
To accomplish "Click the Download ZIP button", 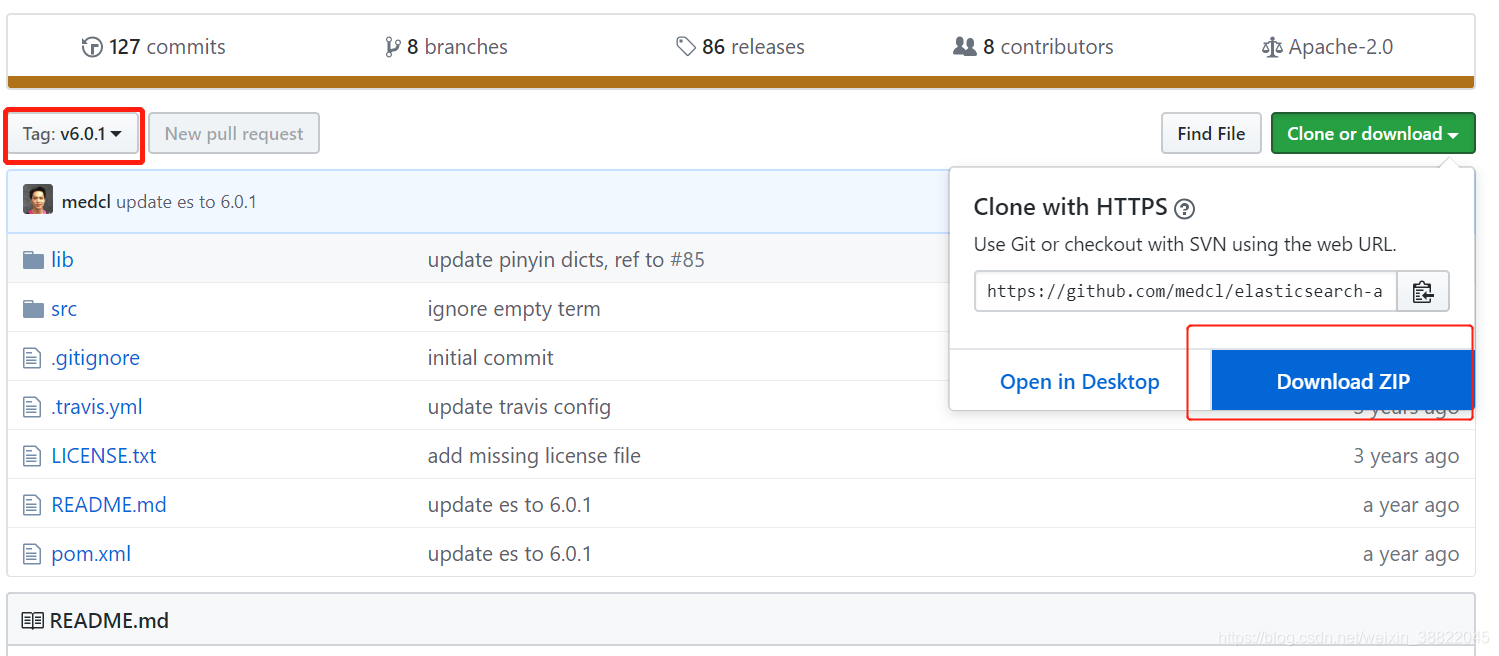I will point(1343,381).
